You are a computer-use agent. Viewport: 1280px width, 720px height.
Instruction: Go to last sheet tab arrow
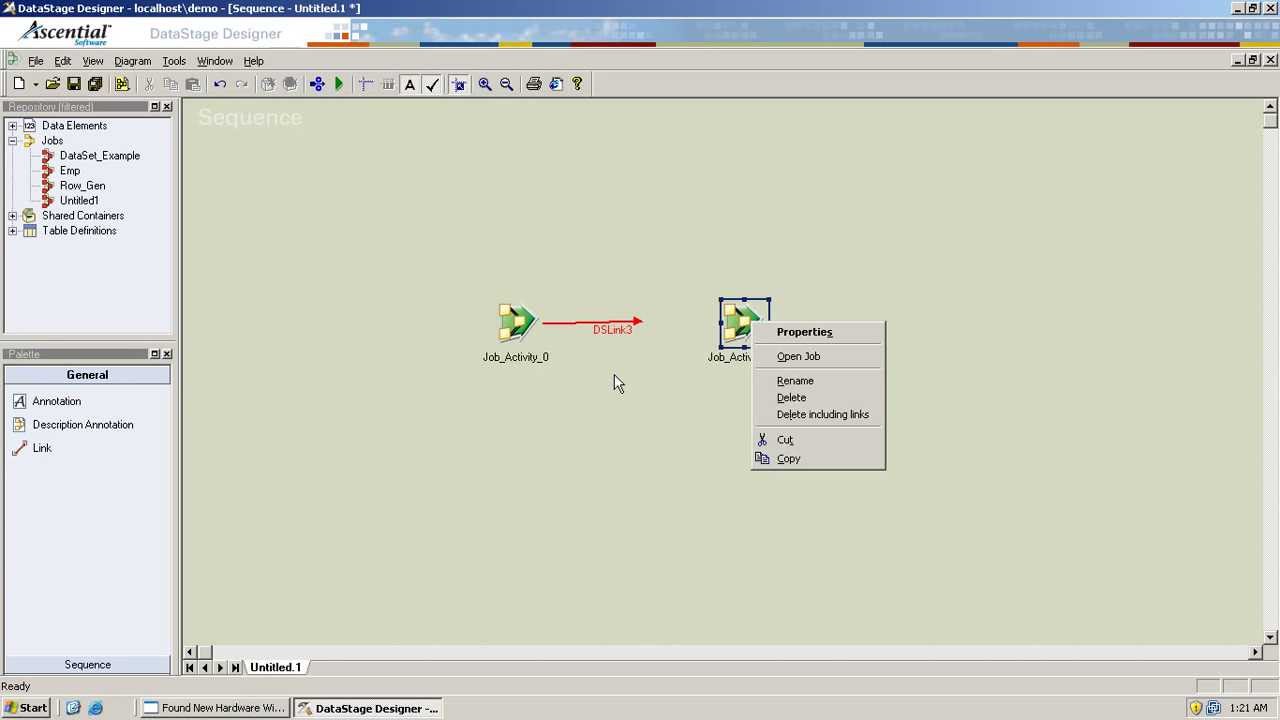[x=235, y=668]
